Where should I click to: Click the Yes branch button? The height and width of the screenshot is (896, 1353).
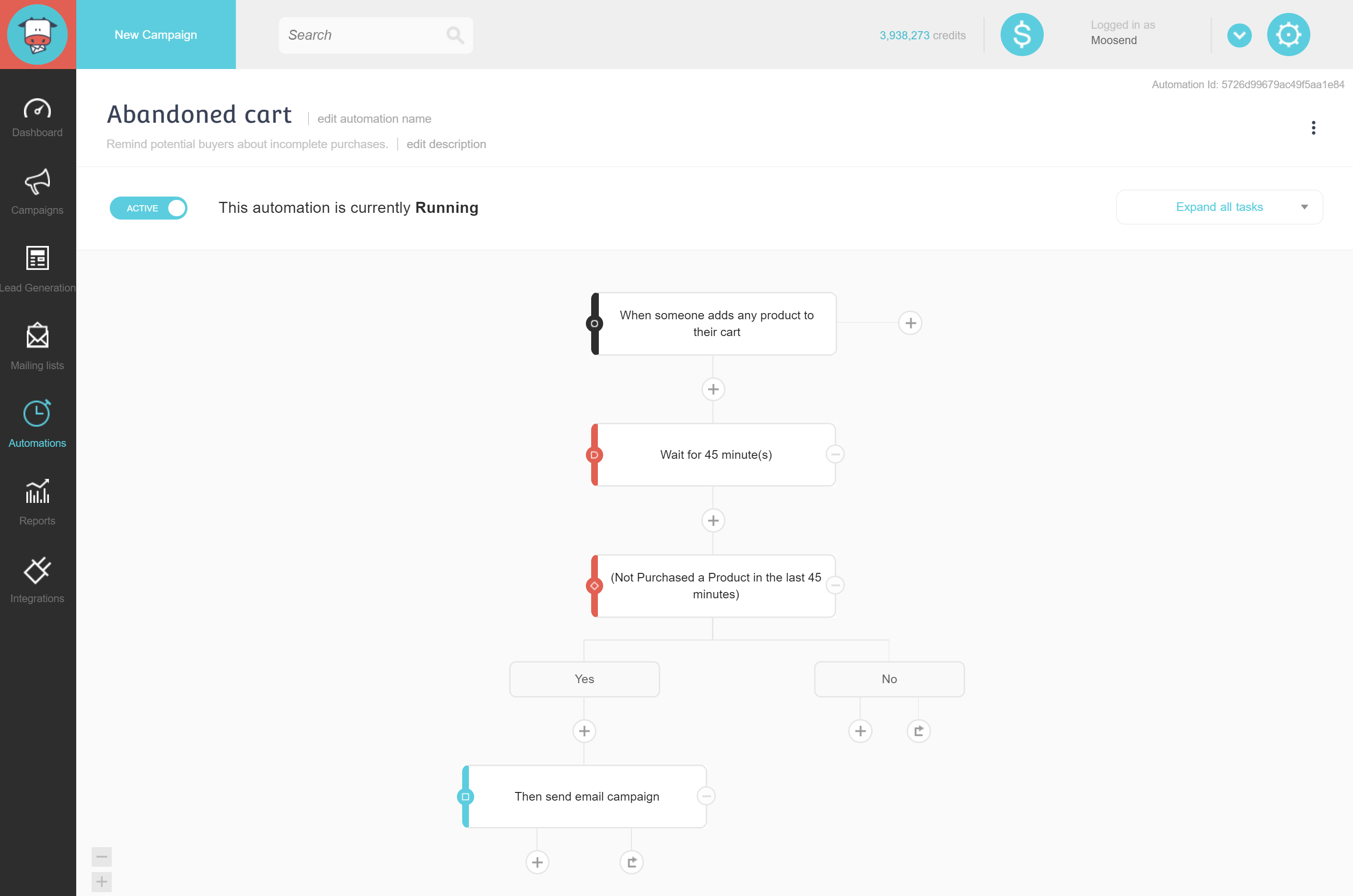[x=584, y=679]
